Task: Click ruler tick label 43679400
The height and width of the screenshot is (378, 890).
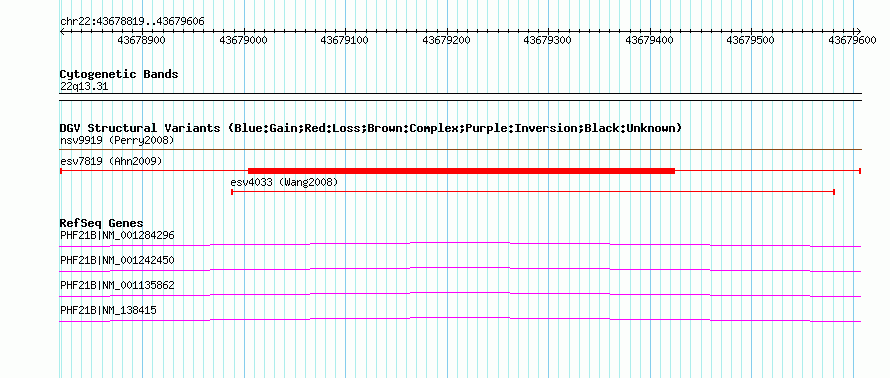Action: [649, 41]
